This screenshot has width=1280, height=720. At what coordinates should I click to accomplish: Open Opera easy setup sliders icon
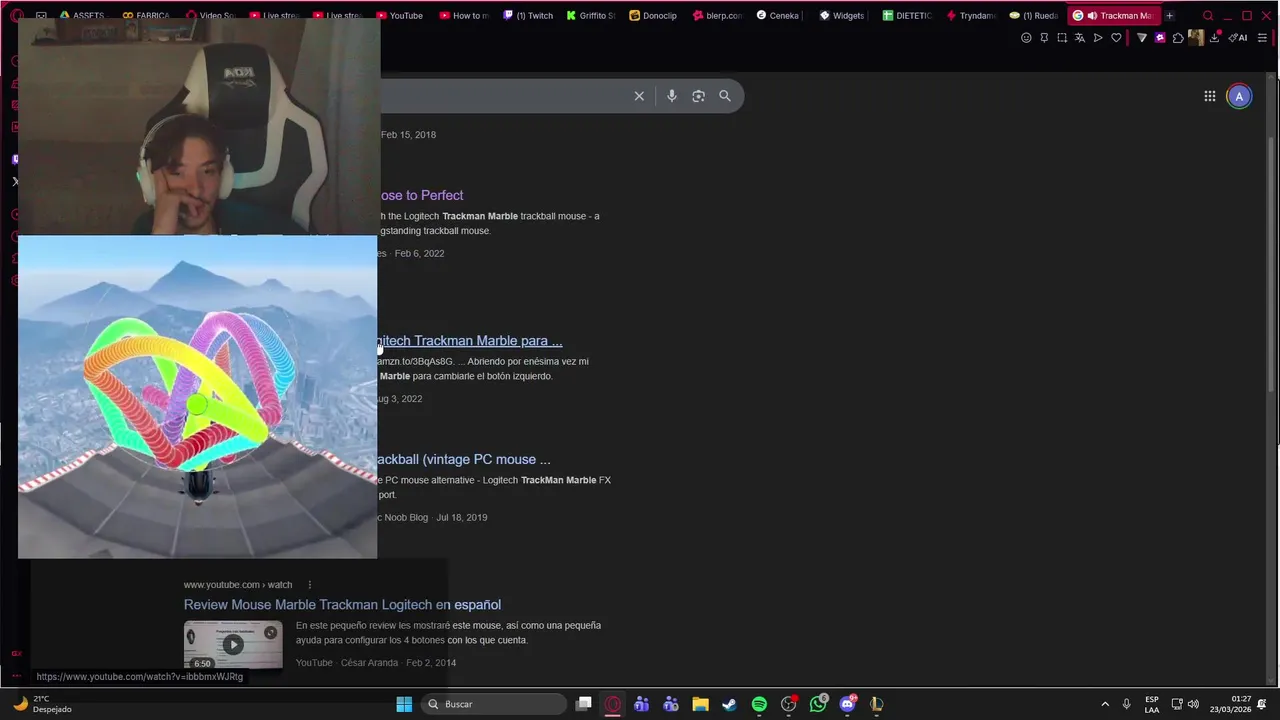(1263, 38)
